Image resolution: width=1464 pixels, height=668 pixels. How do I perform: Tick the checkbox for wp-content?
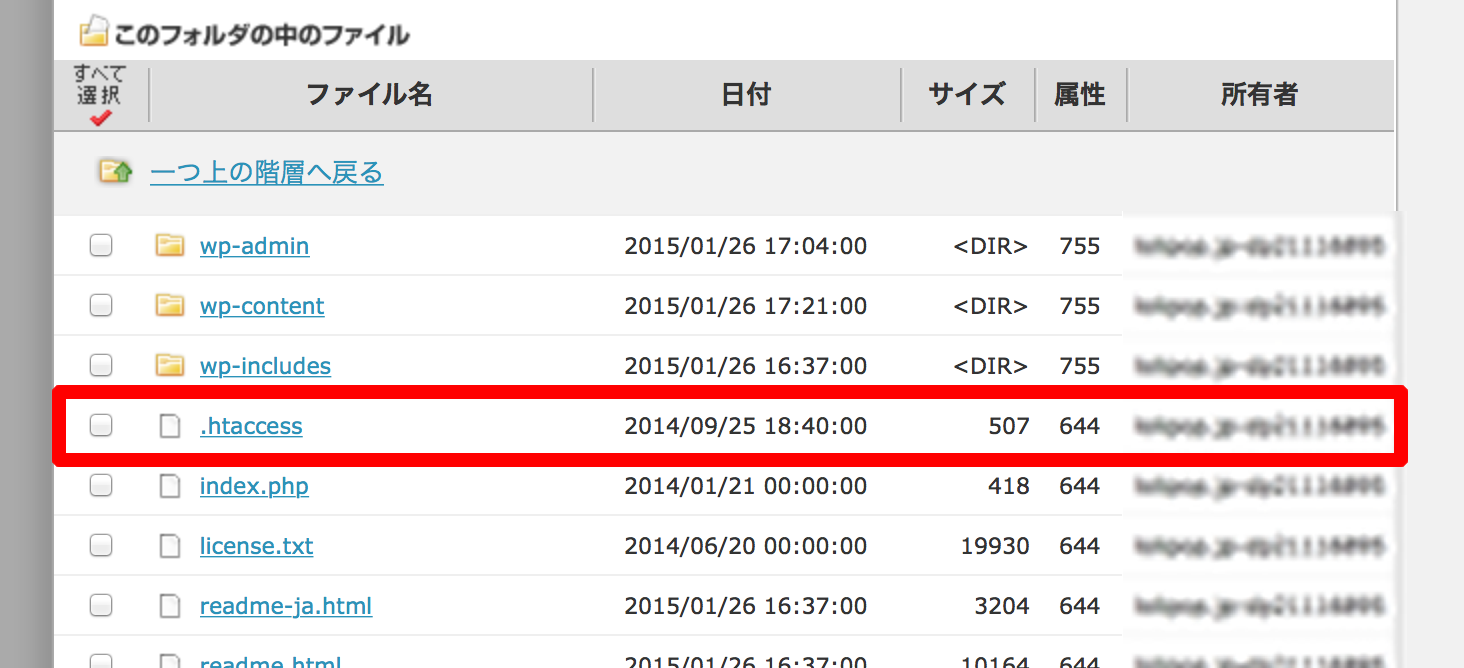[x=101, y=305]
